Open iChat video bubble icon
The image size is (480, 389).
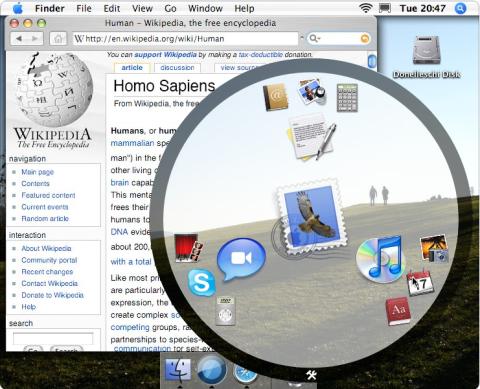click(241, 259)
